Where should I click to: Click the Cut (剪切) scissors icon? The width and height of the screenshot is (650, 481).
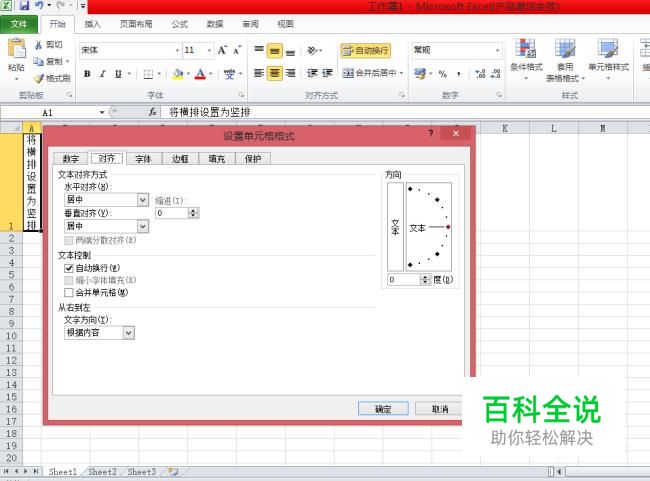(x=39, y=44)
